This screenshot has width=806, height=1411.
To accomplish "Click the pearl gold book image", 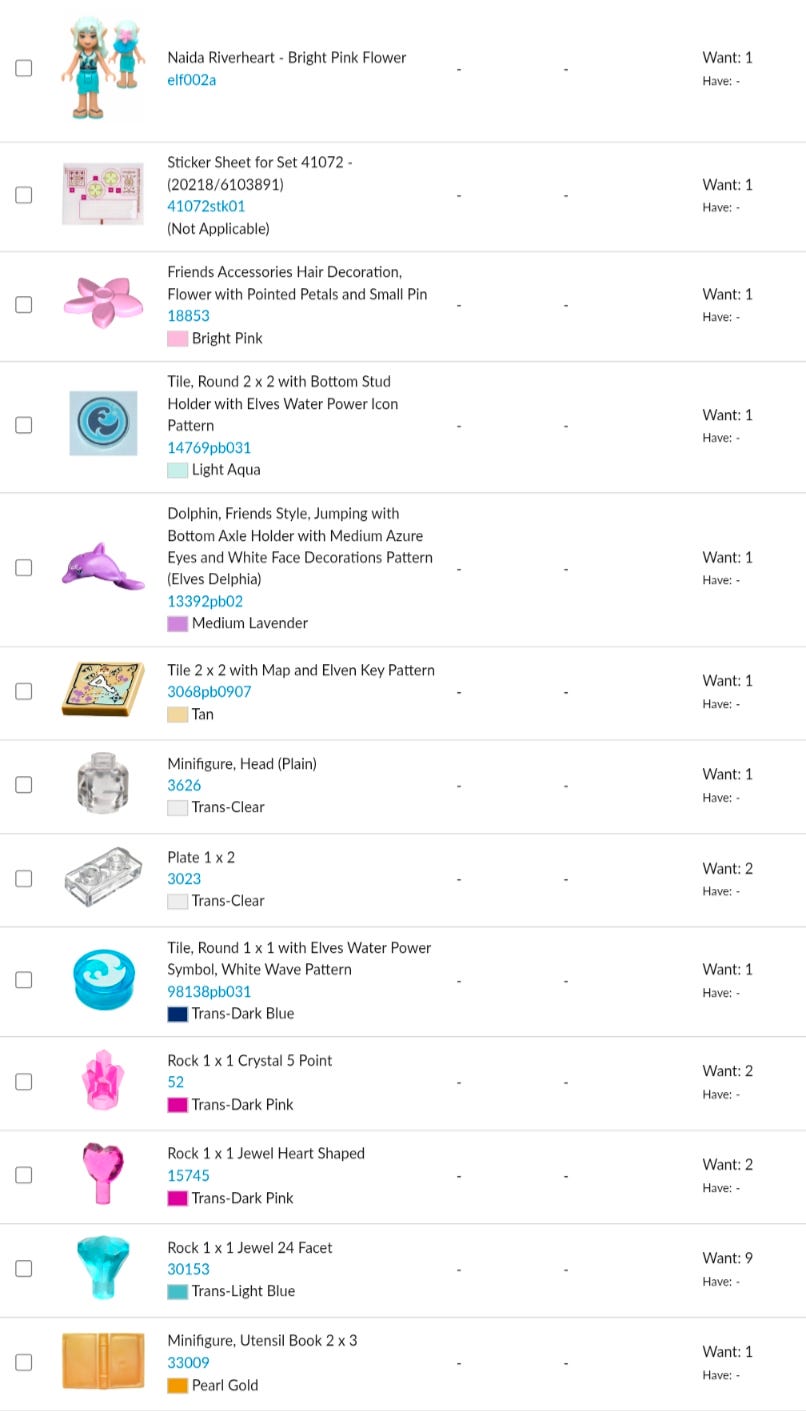I will (103, 1360).
